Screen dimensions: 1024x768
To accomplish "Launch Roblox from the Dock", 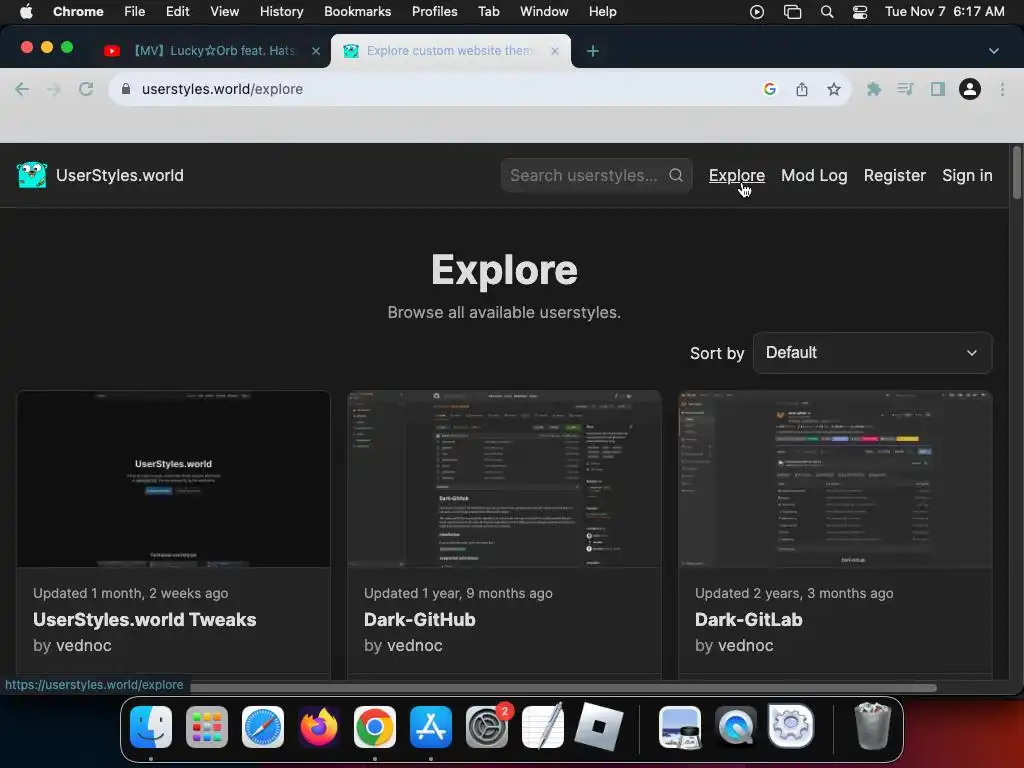I will click(x=599, y=727).
